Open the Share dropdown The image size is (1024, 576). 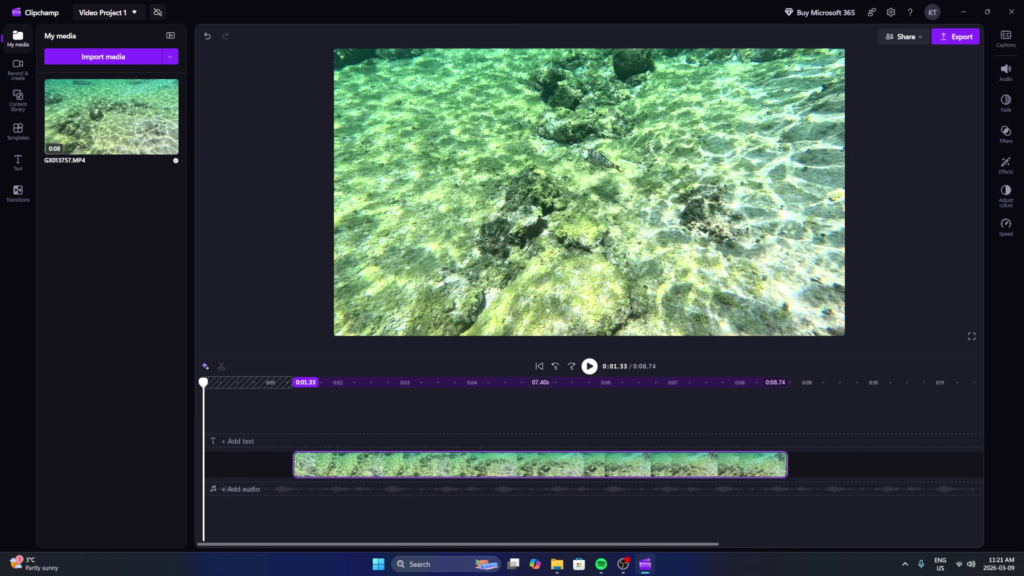click(903, 36)
